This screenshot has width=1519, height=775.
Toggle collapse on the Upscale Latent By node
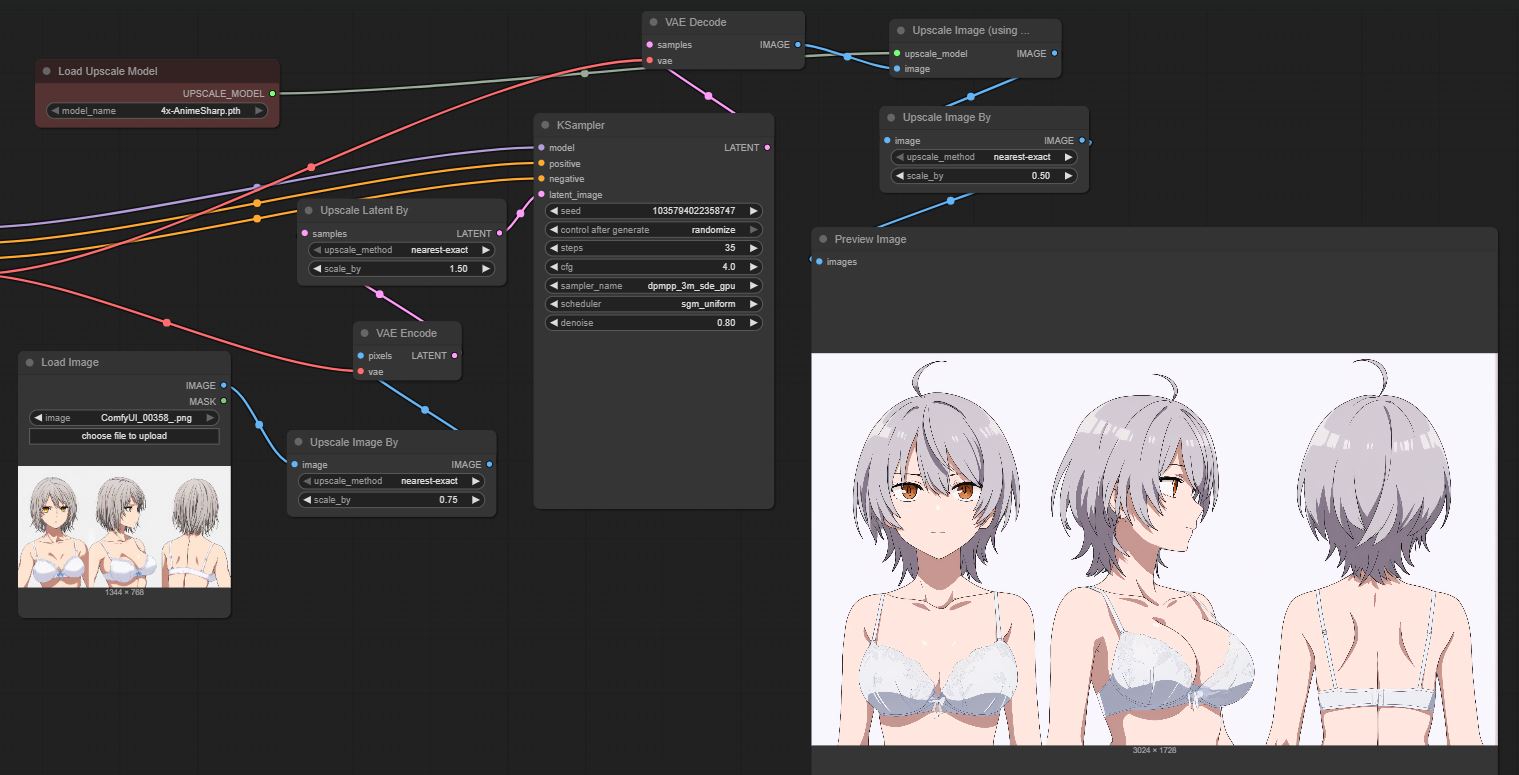pos(309,211)
